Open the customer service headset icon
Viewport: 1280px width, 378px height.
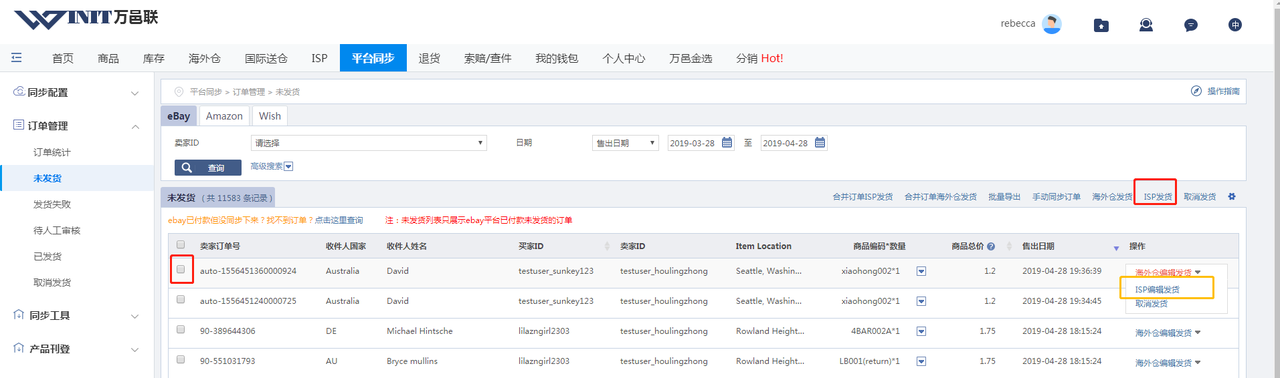(x=1146, y=25)
